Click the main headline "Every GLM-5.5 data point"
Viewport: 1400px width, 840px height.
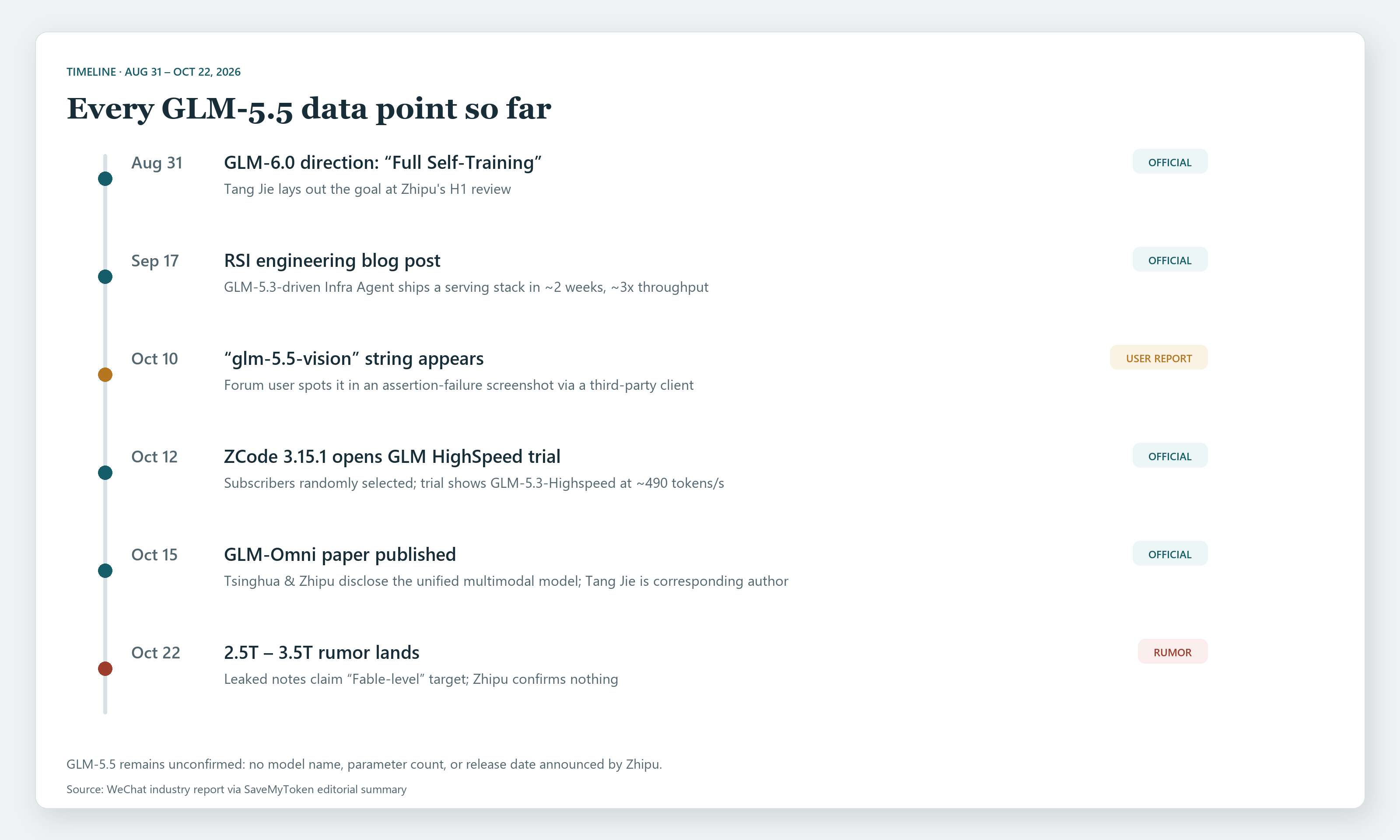coord(309,108)
